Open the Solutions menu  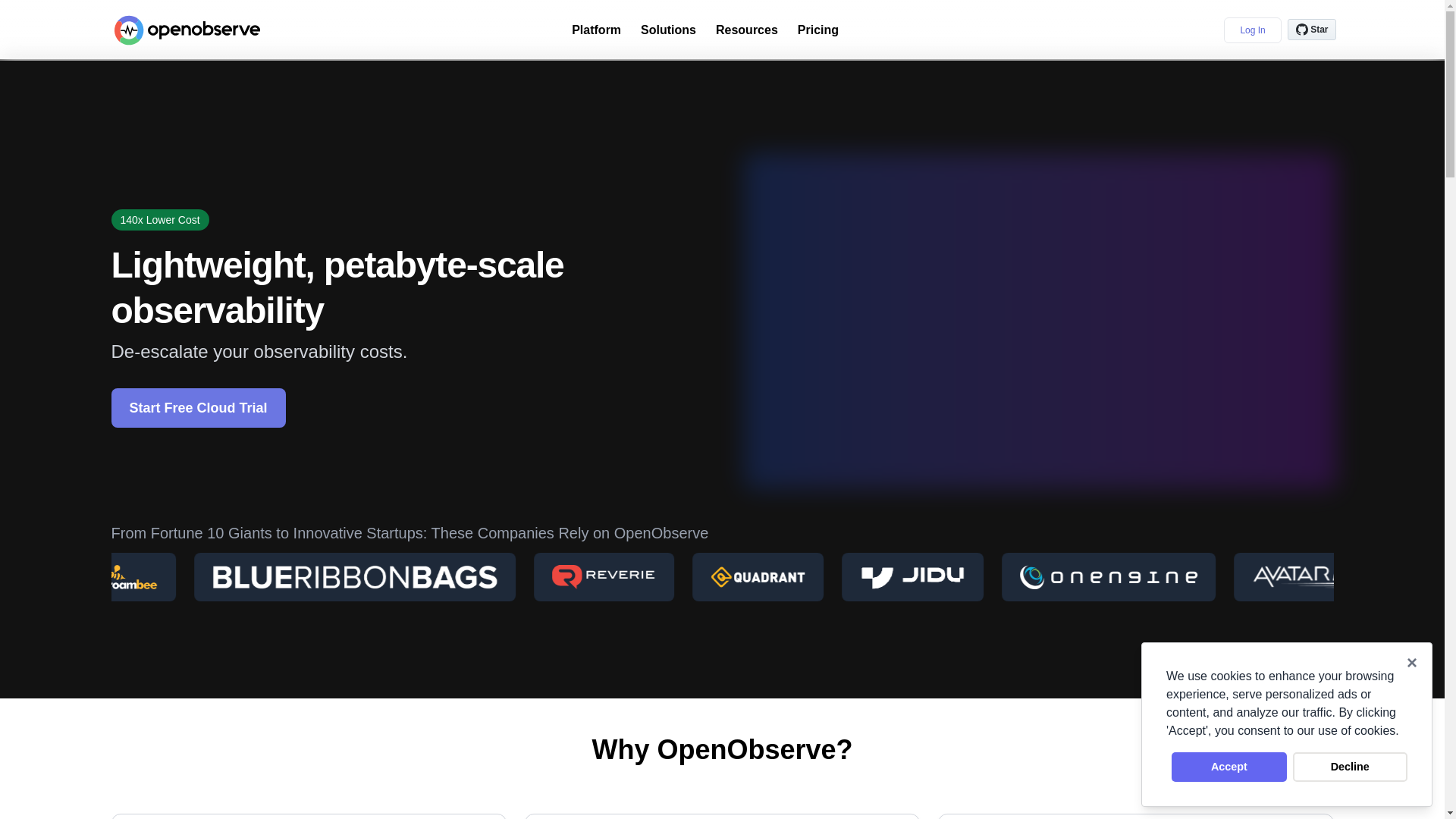[668, 30]
